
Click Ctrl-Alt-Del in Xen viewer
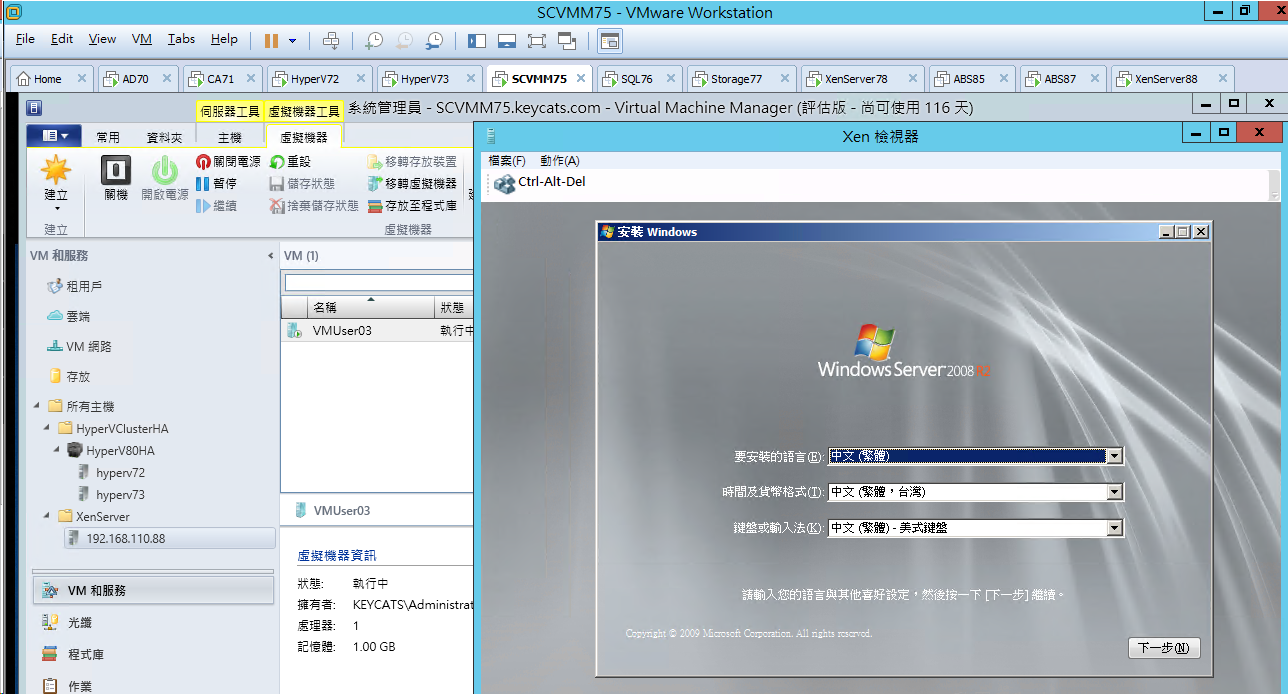tap(540, 183)
